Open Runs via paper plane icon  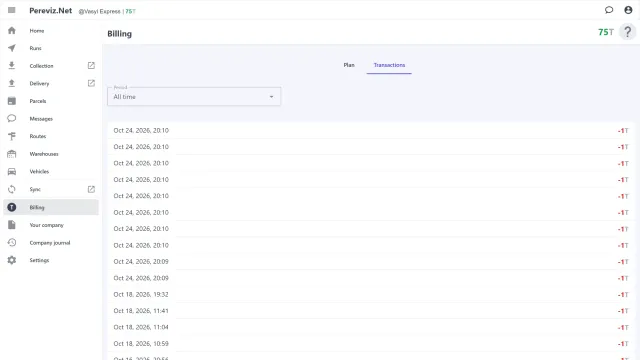(12, 48)
